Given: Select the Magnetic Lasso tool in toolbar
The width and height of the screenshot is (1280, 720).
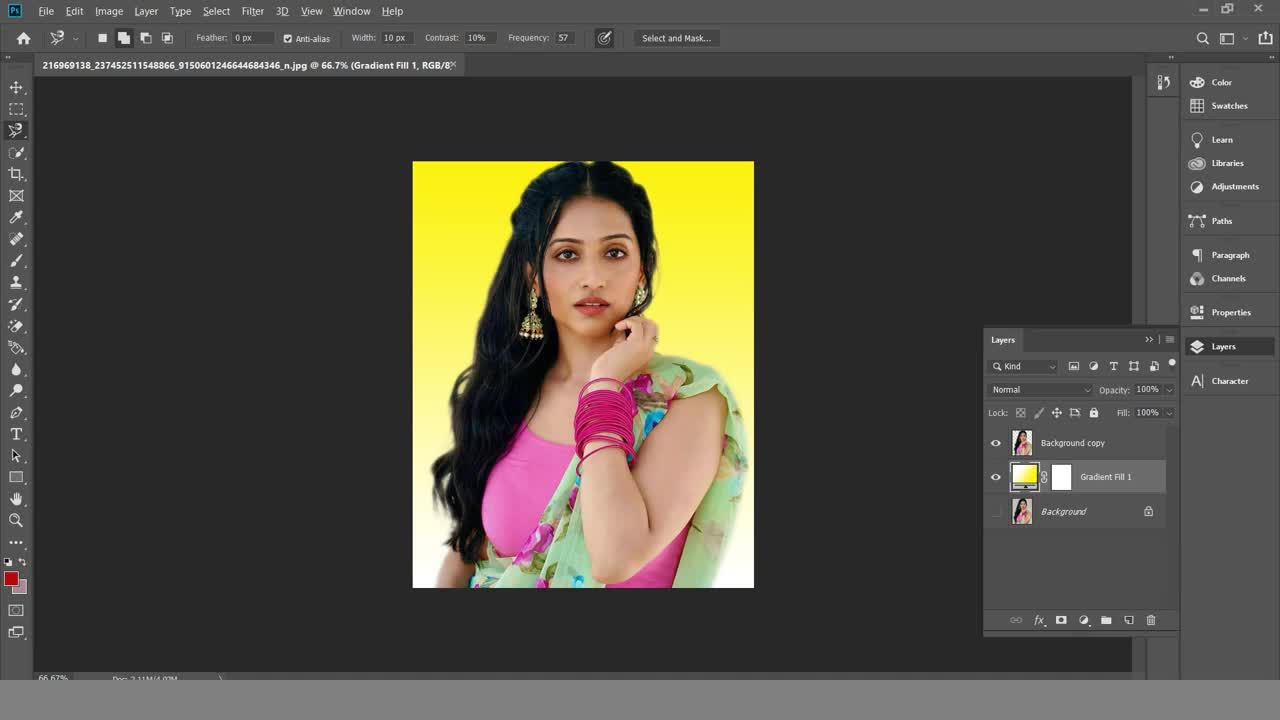Looking at the screenshot, I should click(16, 131).
